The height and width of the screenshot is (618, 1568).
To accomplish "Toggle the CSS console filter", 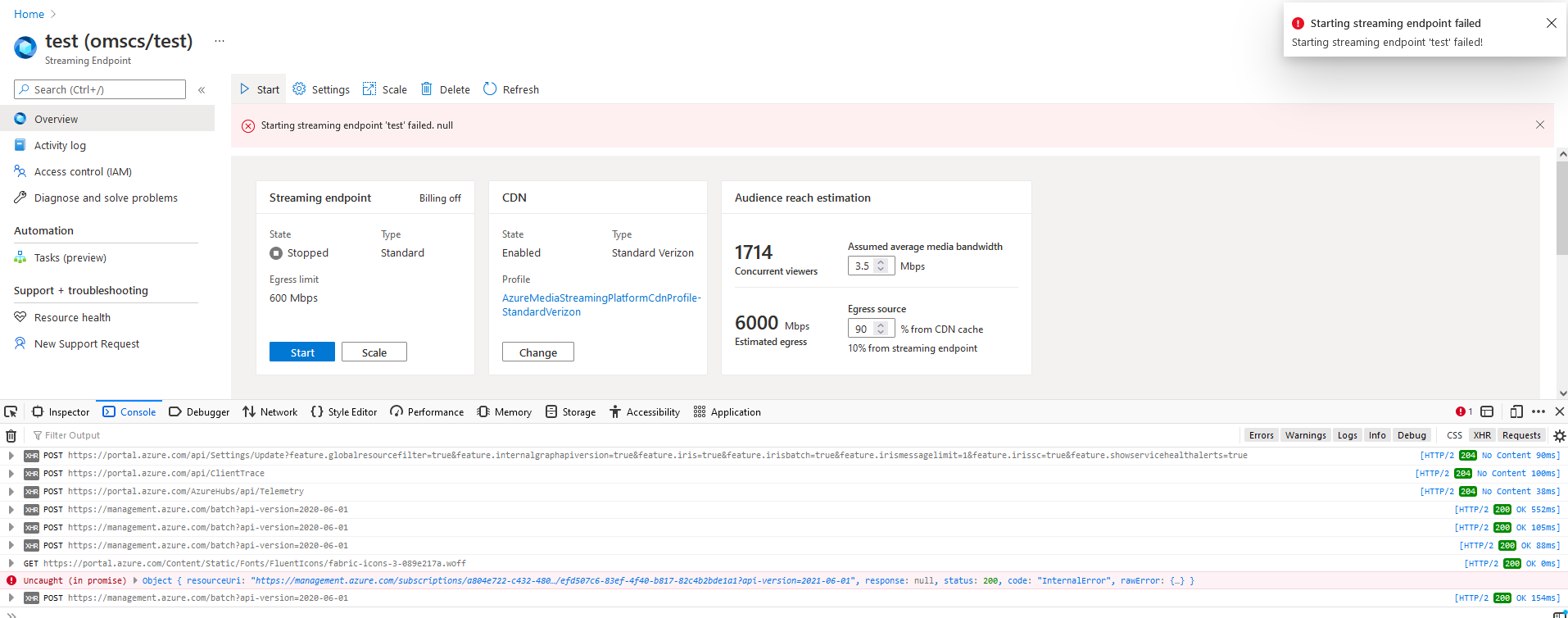I will tap(1454, 435).
